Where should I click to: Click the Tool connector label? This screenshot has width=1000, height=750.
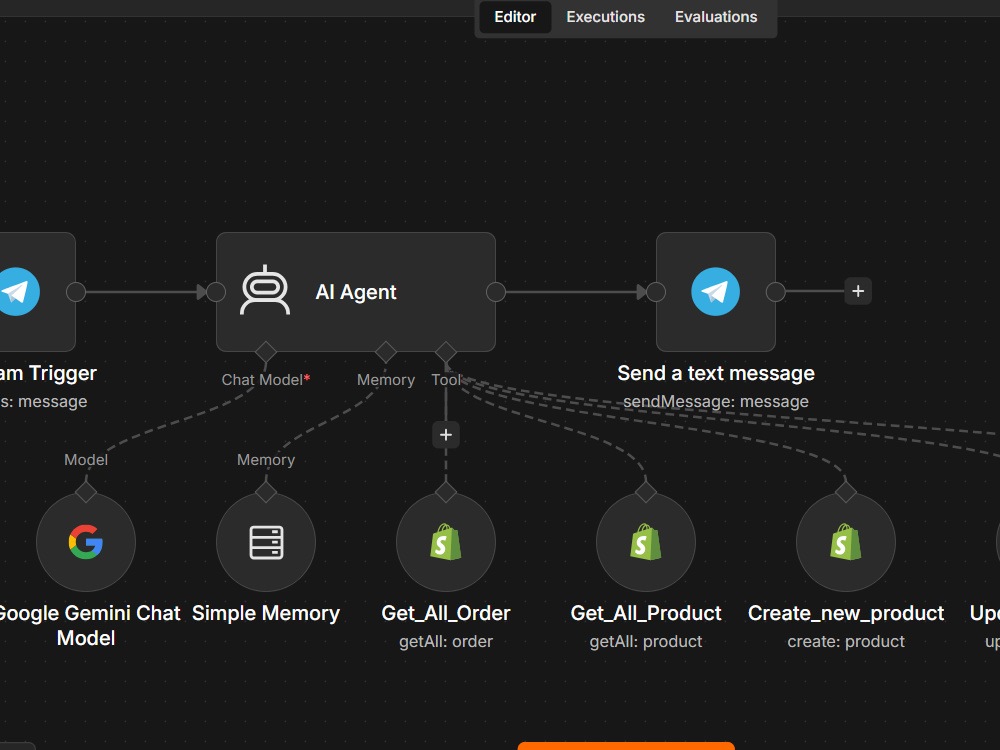[446, 380]
